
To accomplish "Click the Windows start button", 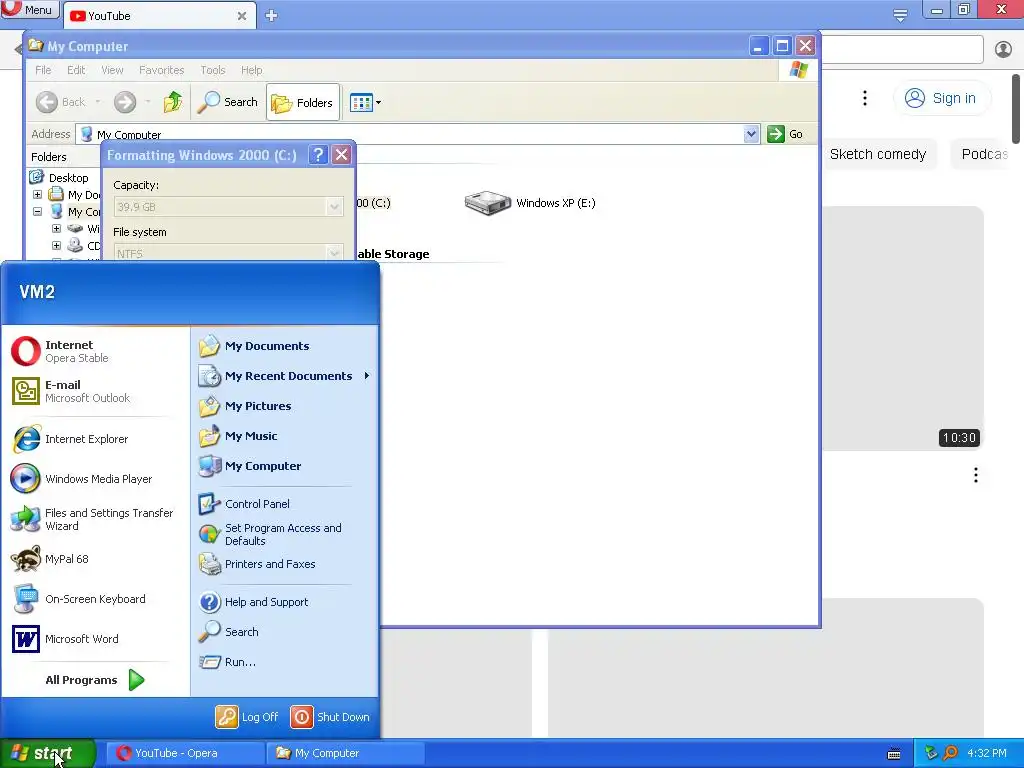I will [47, 753].
